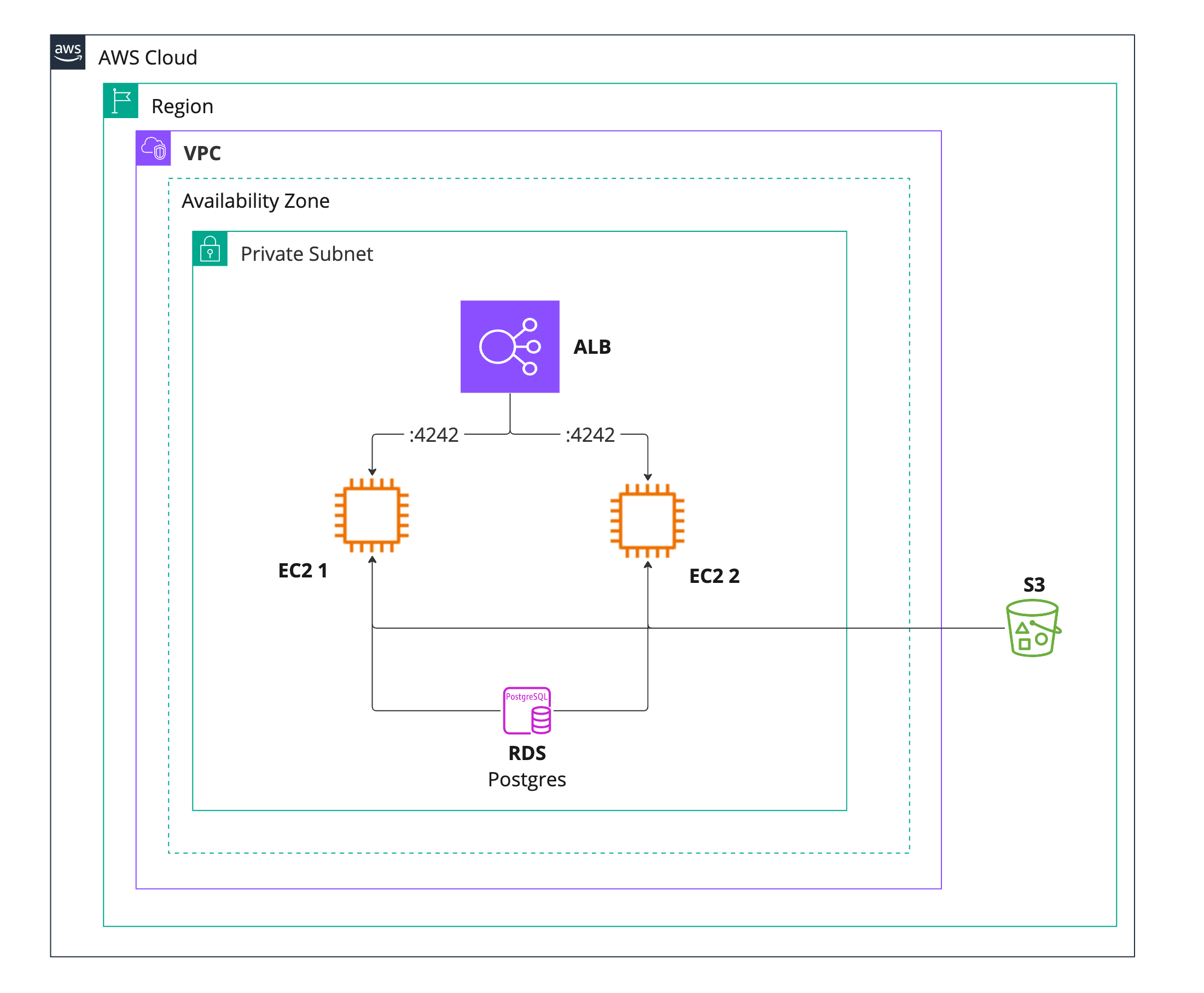
Task: Select the Availability Zone label
Action: pos(255,201)
